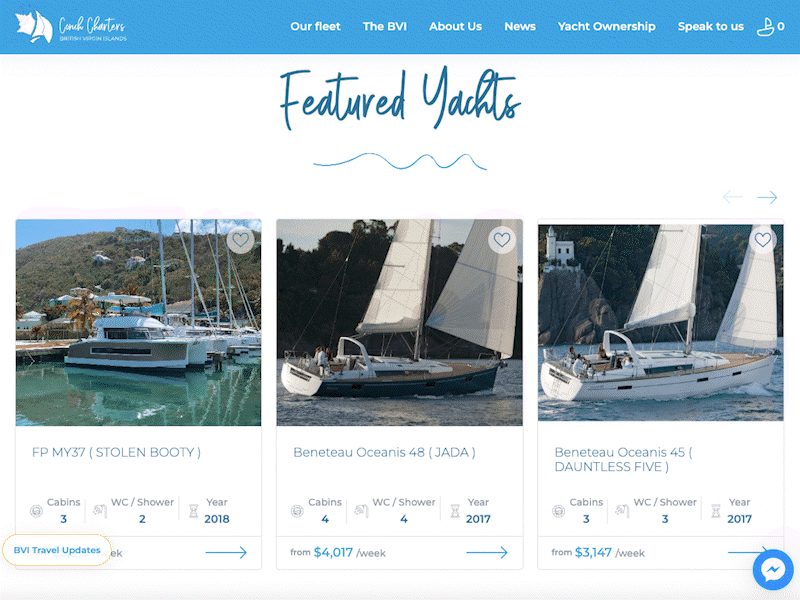This screenshot has width=800, height=600.
Task: Open the Our fleet menu
Action: [315, 27]
